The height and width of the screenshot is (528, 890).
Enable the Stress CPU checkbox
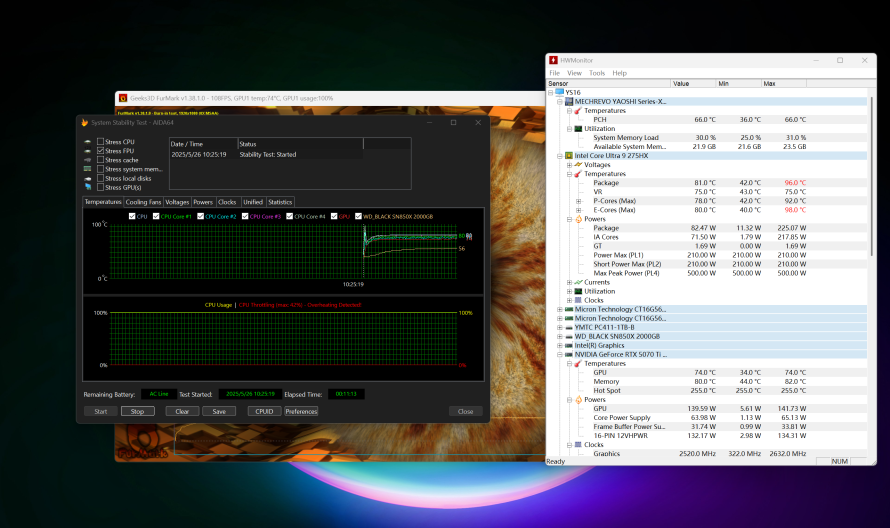coord(101,142)
